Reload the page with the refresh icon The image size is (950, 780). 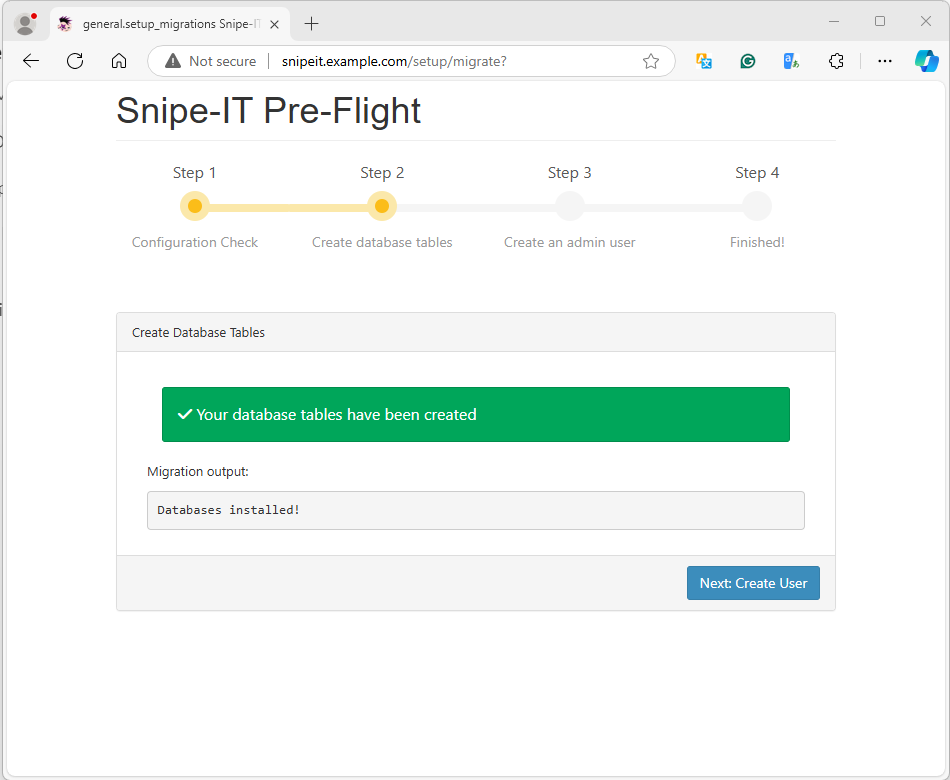point(75,61)
